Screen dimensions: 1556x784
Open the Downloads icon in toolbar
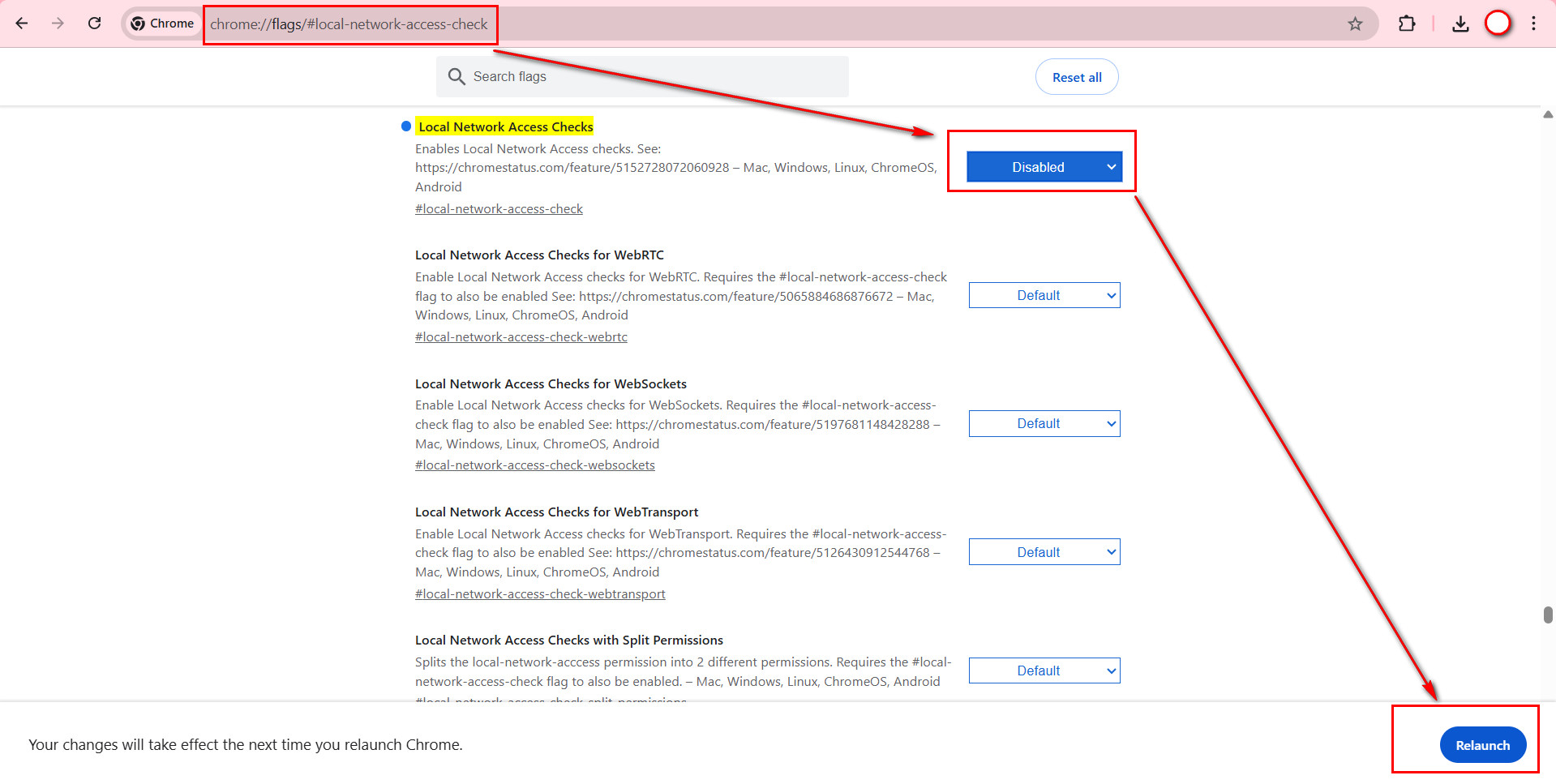pyautogui.click(x=1460, y=24)
